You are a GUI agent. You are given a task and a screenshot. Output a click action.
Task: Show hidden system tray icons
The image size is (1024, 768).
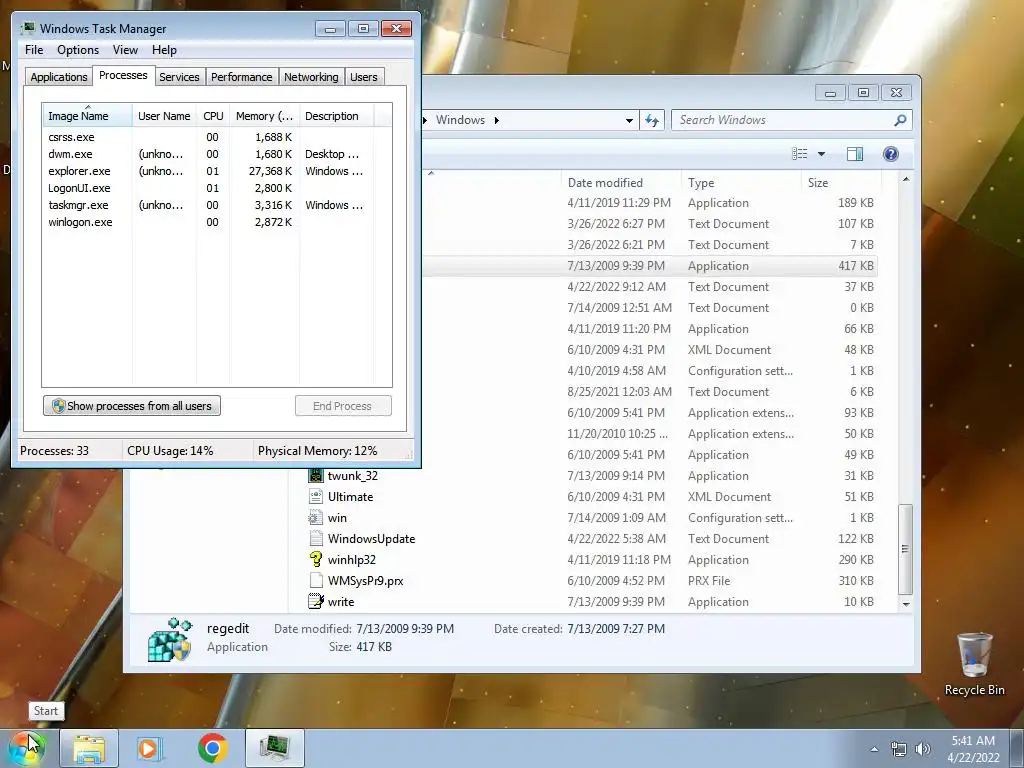874,749
